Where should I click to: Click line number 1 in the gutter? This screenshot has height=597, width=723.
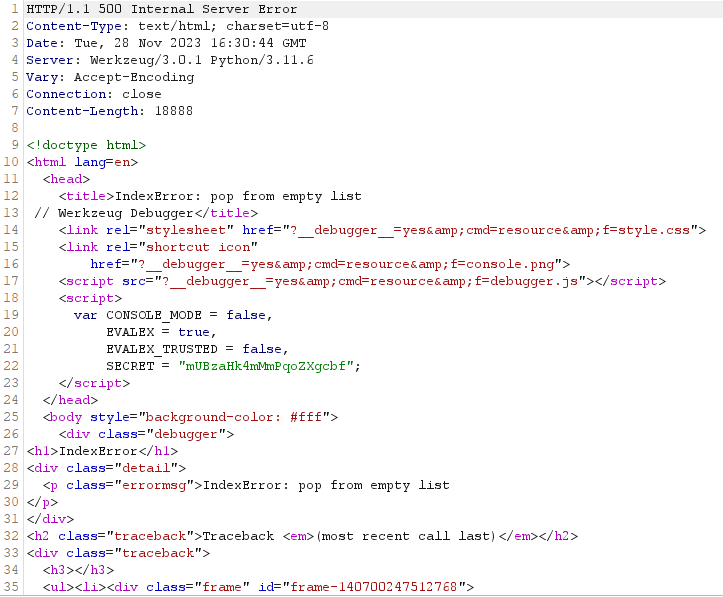(x=15, y=9)
